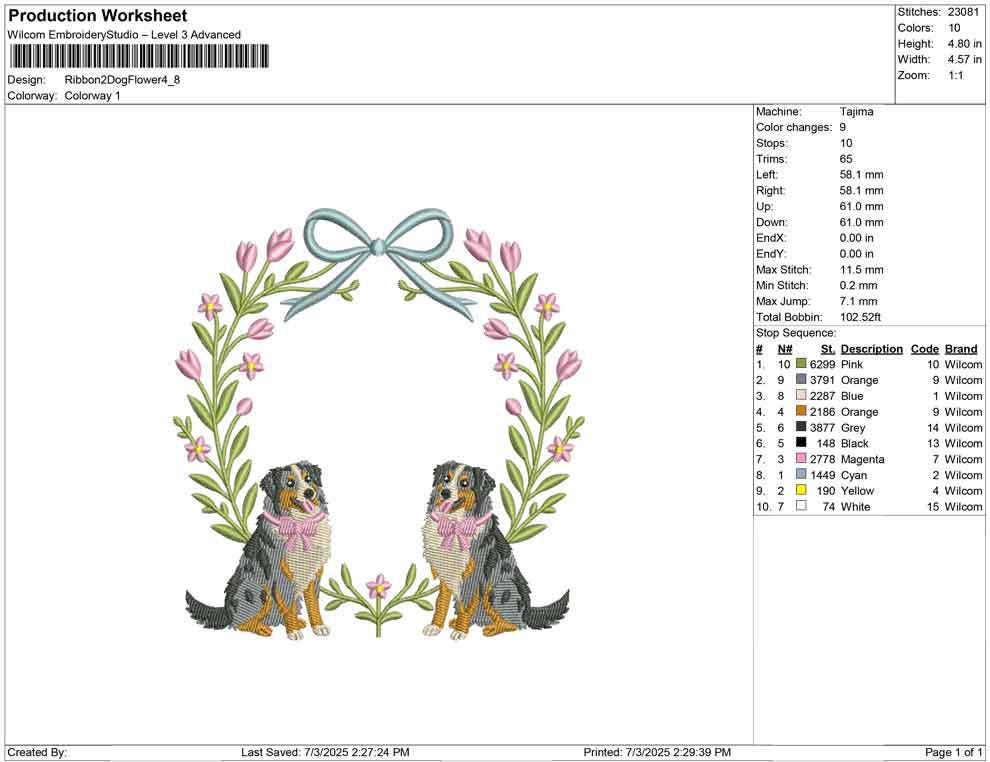This screenshot has height=762, width=990.
Task: Click the Yellow thread color chip
Action: coord(800,490)
